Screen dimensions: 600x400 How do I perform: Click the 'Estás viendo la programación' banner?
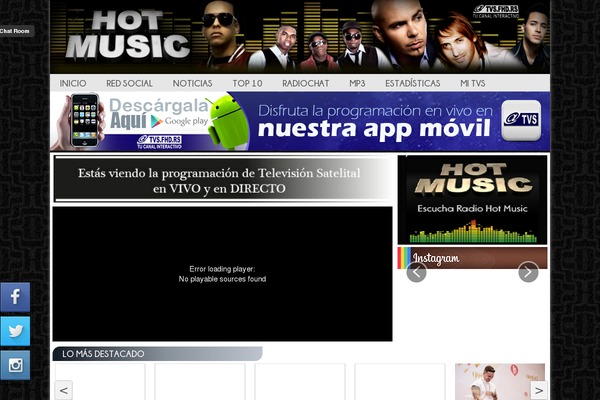(222, 179)
